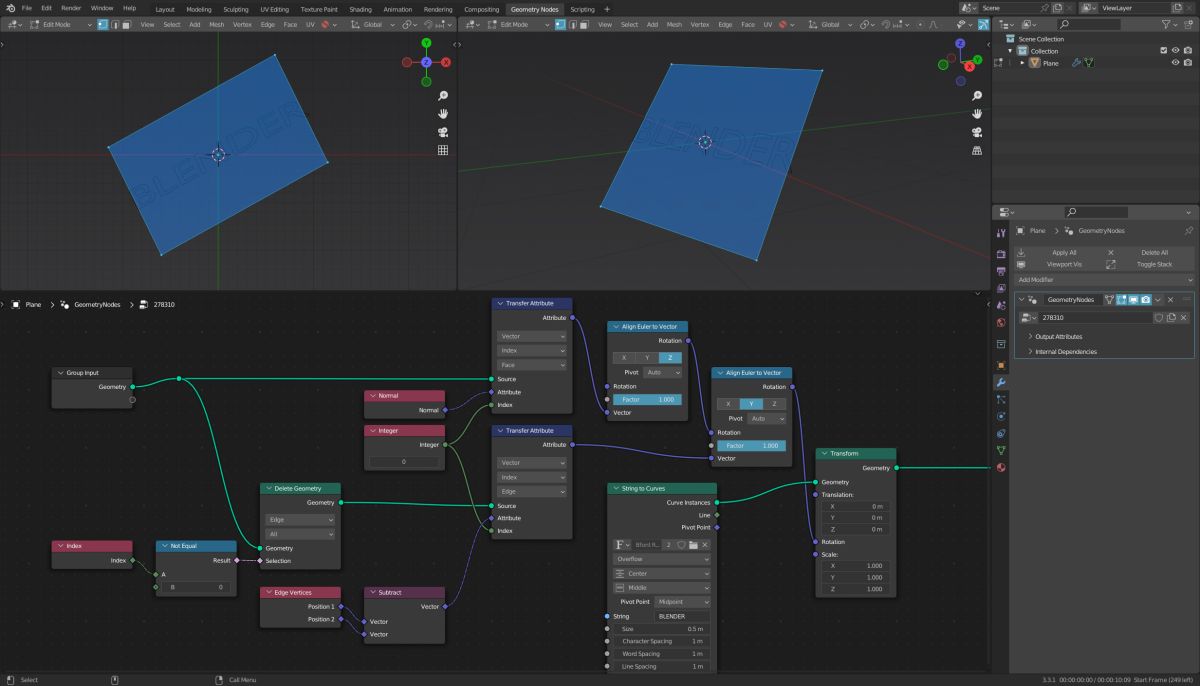Open the Render properties tab
1200x686 pixels.
(1001, 254)
